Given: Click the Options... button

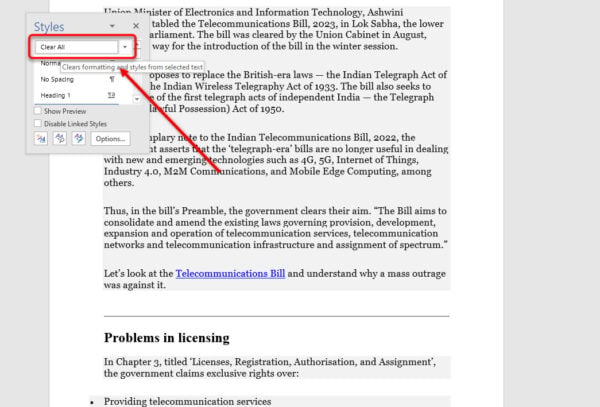Looking at the screenshot, I should [110, 139].
